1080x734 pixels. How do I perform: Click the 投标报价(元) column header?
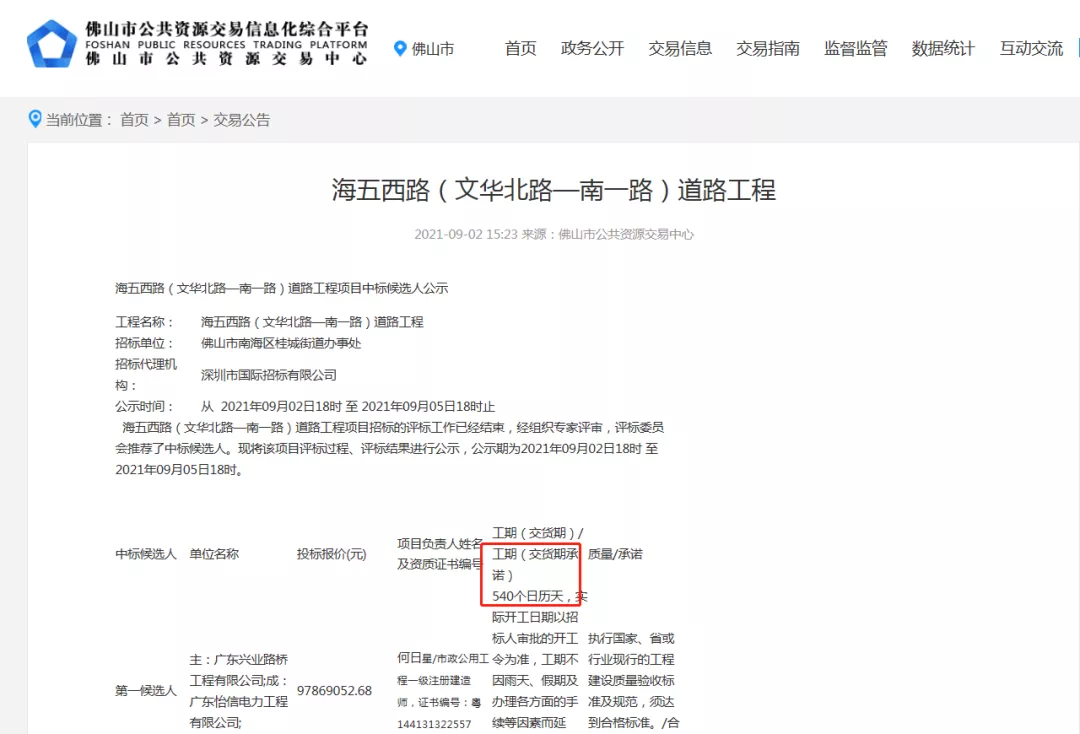click(331, 554)
